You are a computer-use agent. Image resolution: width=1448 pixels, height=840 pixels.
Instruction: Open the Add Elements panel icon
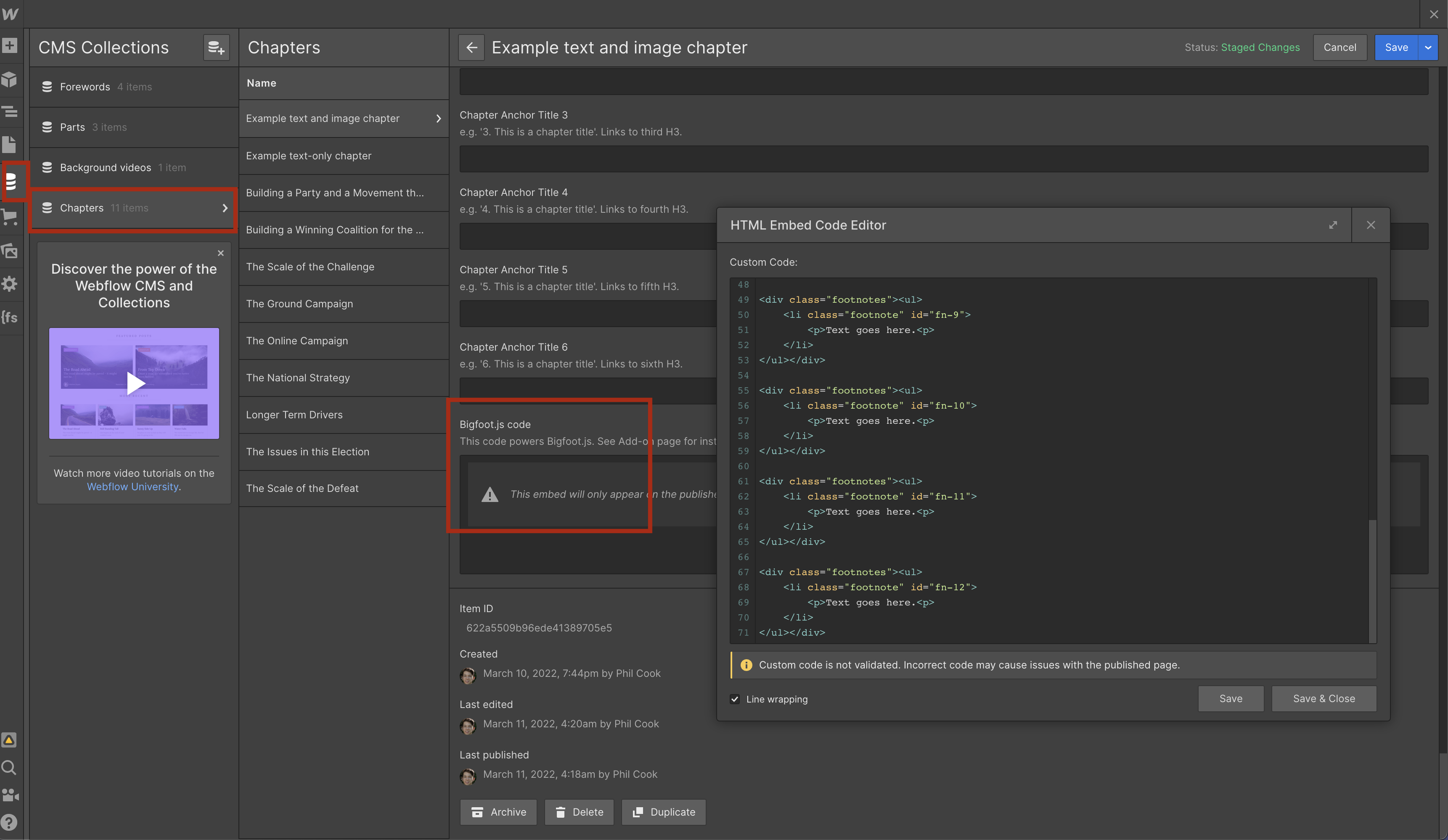10,46
